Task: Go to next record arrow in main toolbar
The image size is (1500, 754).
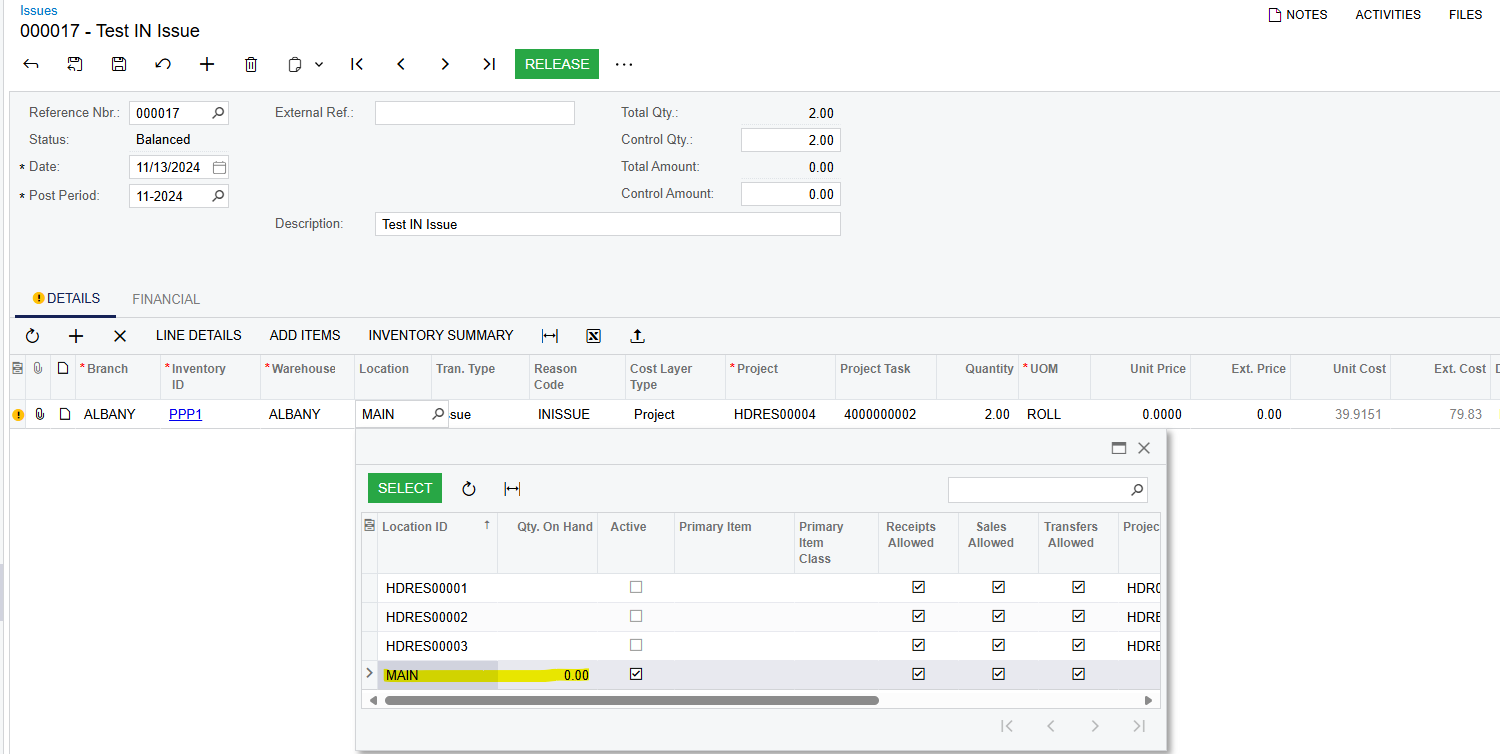Action: pos(445,64)
